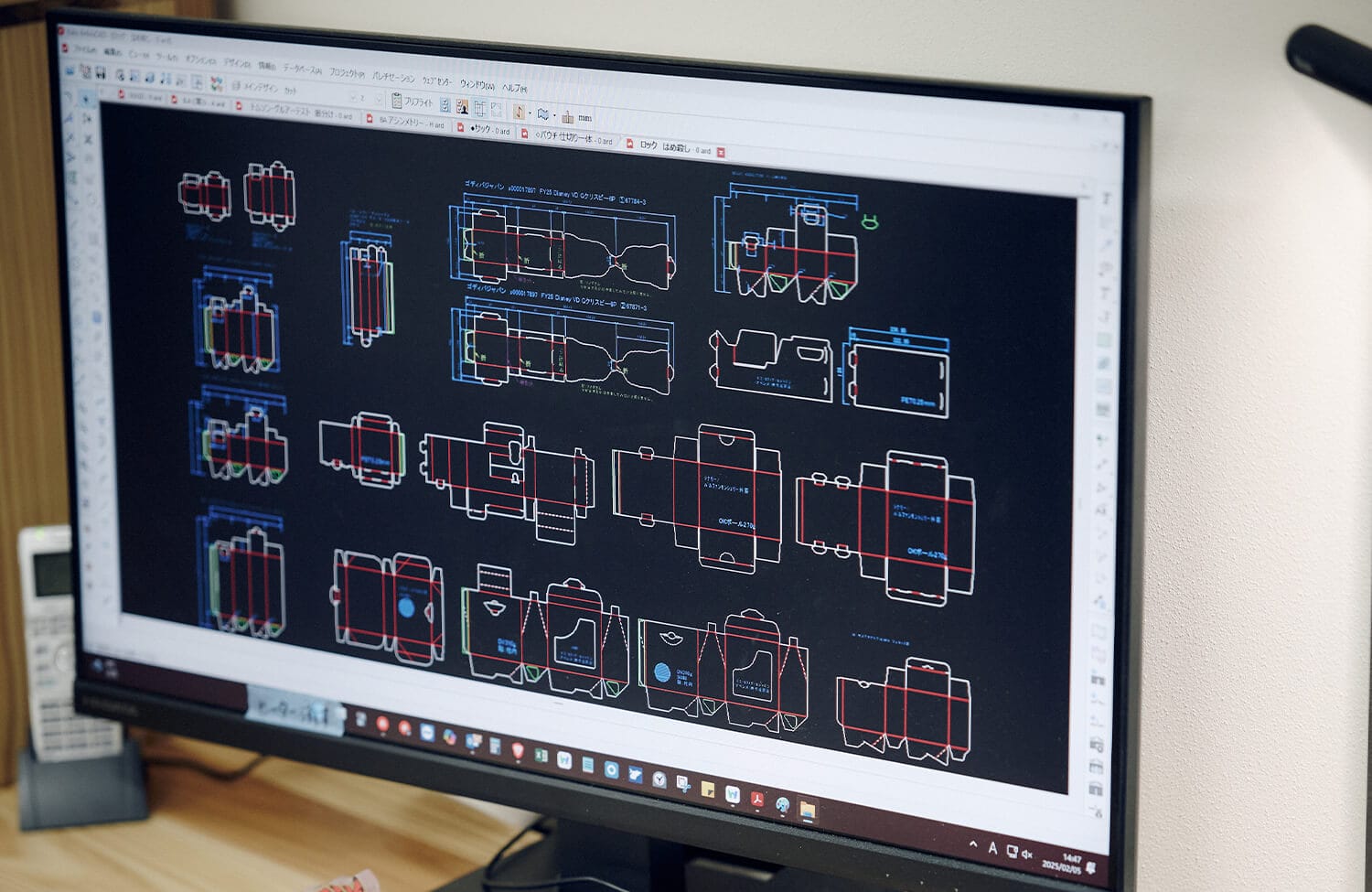Open the ヘルプ (Help) menu
The height and width of the screenshot is (892, 1372).
point(514,88)
